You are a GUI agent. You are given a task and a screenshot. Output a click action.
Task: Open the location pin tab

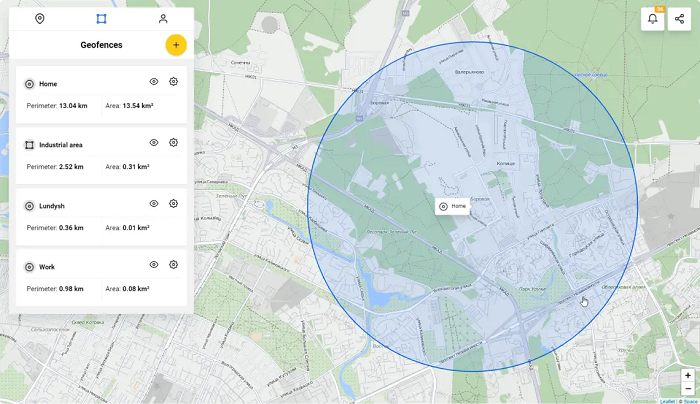pos(39,19)
